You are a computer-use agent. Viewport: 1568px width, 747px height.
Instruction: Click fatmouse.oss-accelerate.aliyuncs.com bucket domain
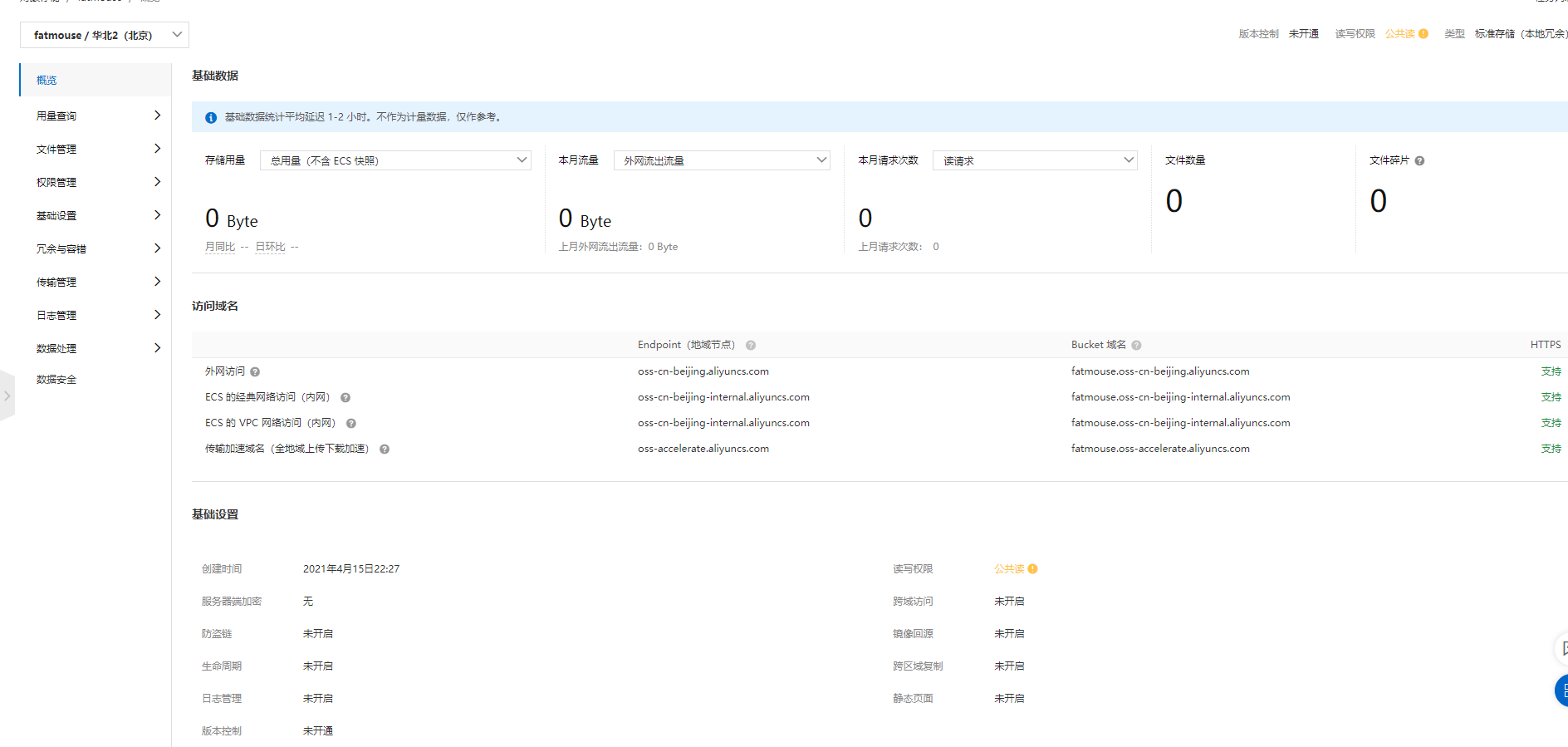tap(1160, 449)
